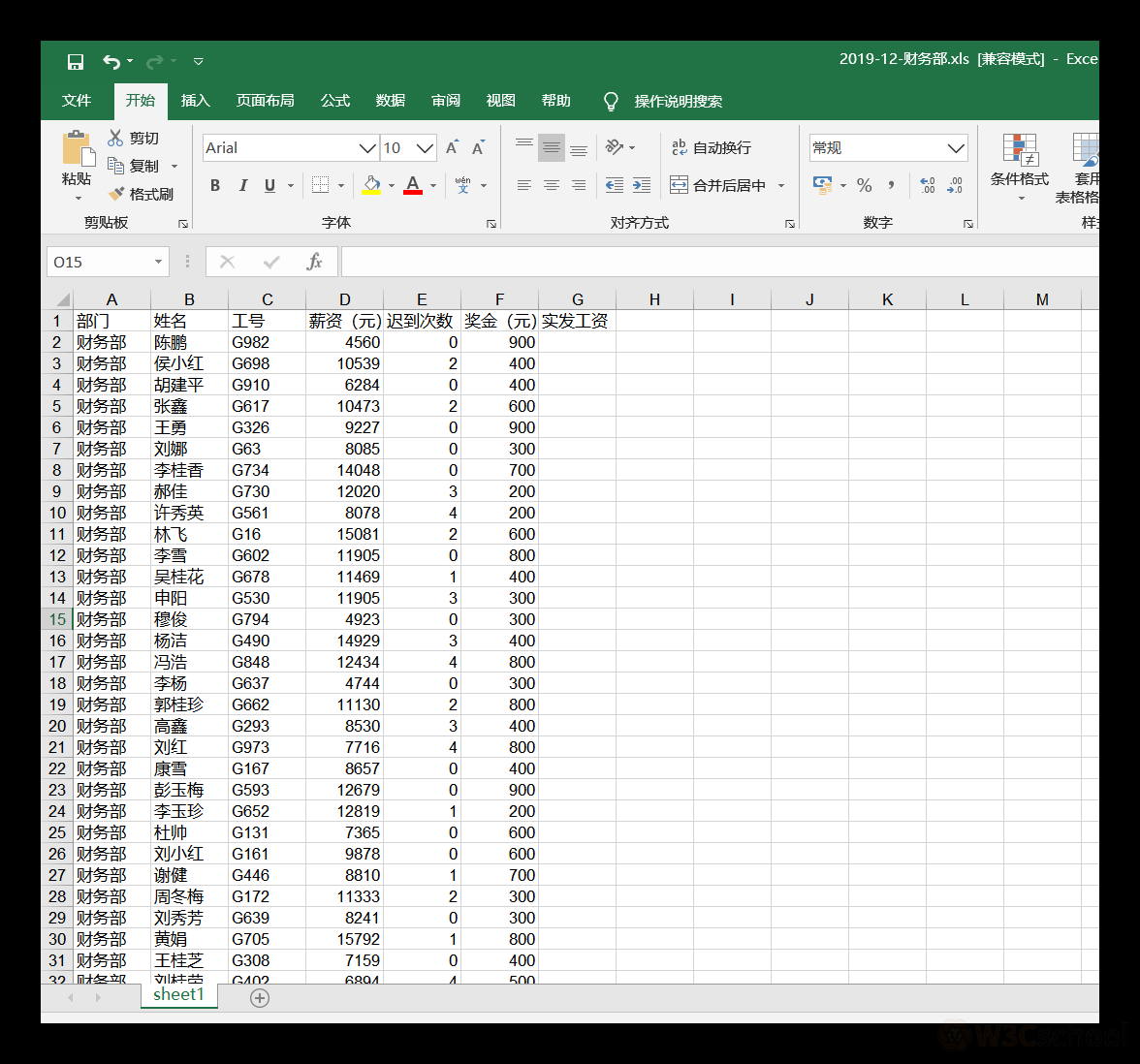Toggle Italic formatting
The width and height of the screenshot is (1140, 1064).
click(x=242, y=185)
